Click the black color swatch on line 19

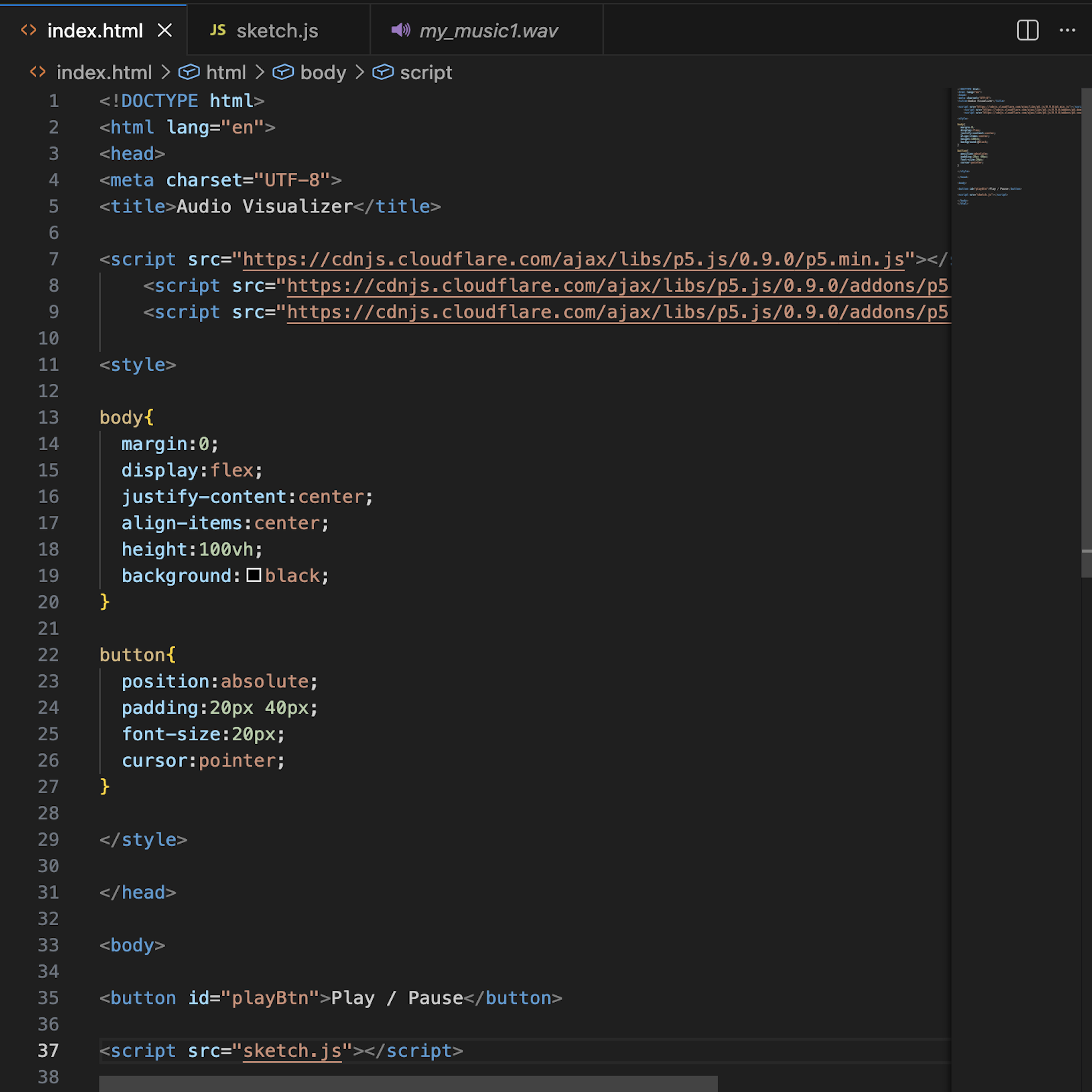pyautogui.click(x=254, y=575)
